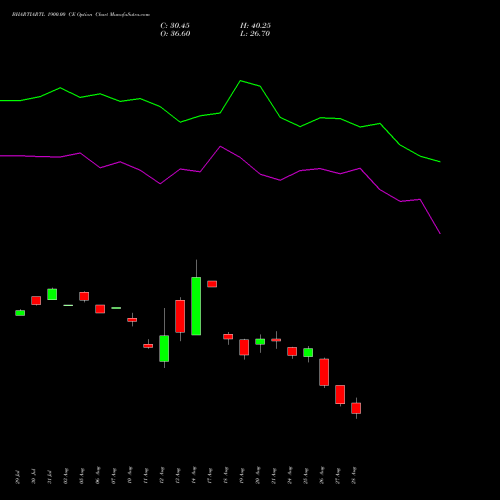Viewport: 500px width, 500px height.
Task: Click the tall green candle above 14 Aug
Action: click(x=196, y=306)
